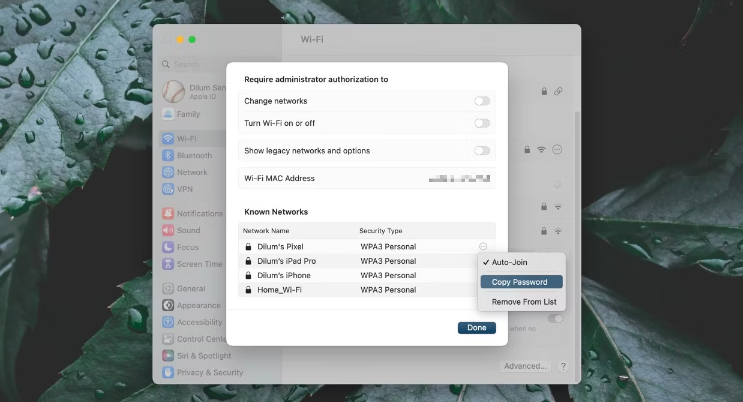Open Wi-Fi in the sidebar
Viewport: 743px width, 402px height.
pos(193,138)
